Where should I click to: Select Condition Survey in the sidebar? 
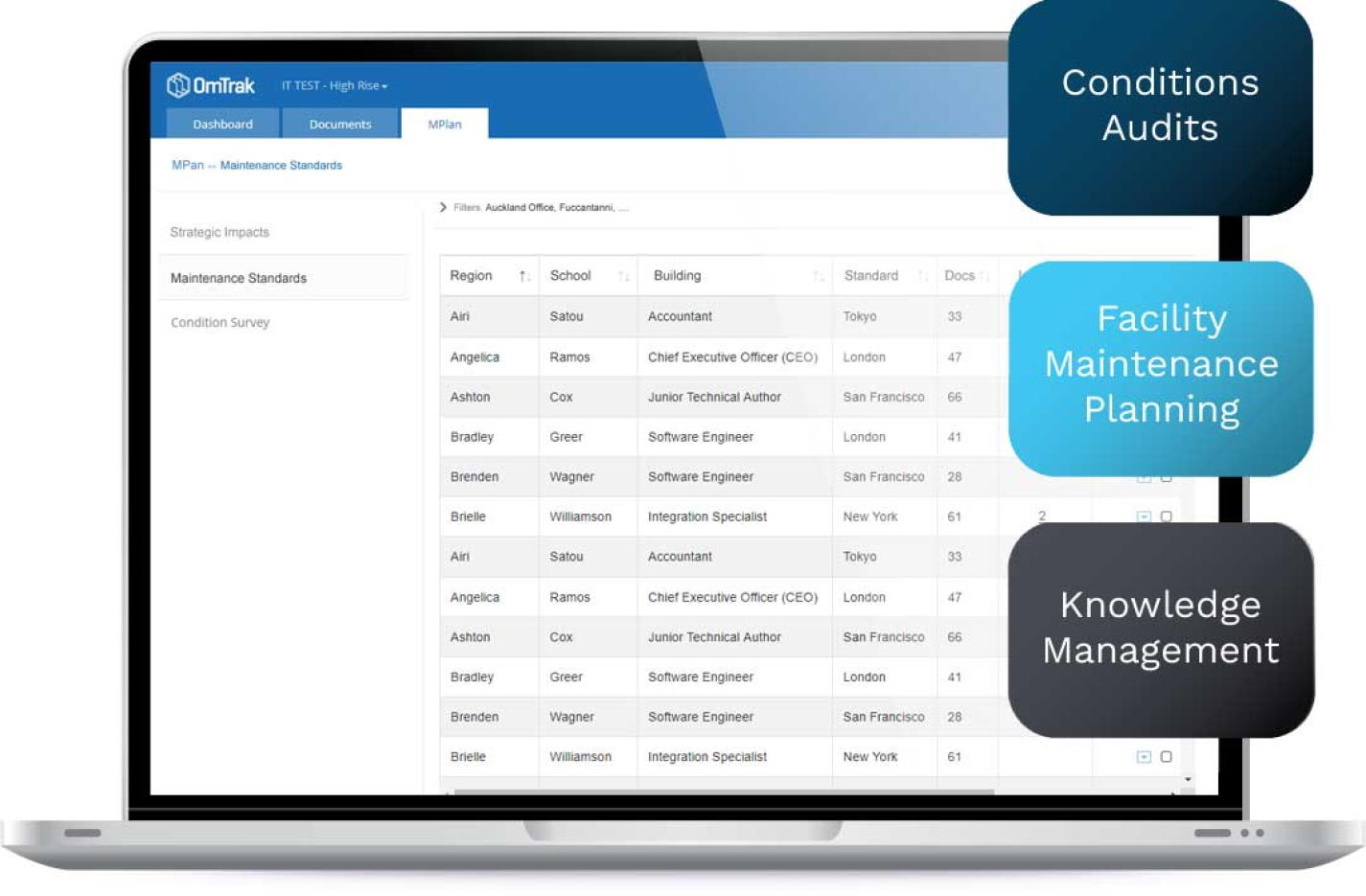pos(220,323)
